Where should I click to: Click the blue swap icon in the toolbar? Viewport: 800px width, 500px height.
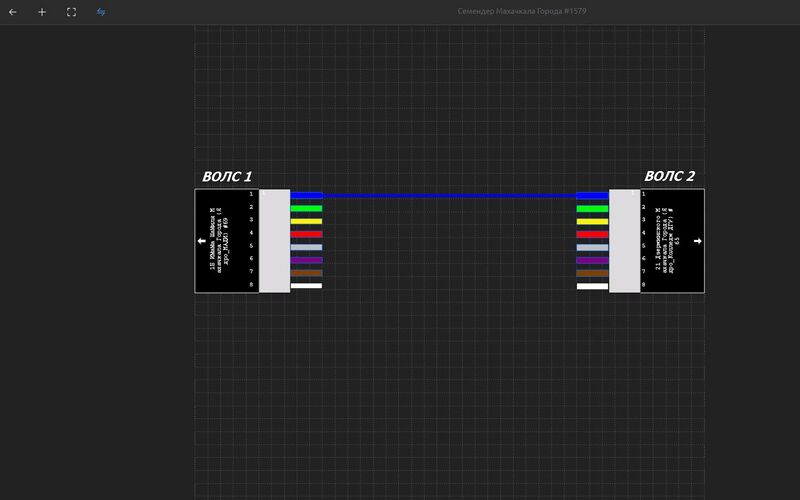101,12
